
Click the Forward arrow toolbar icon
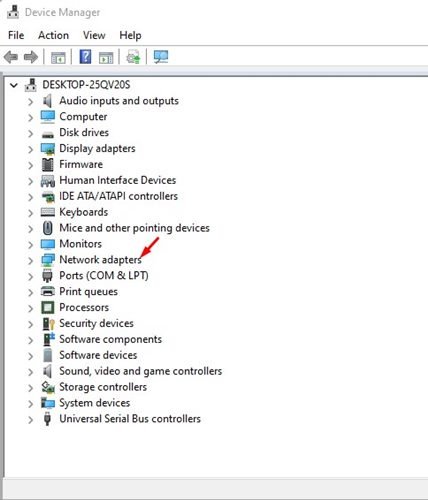tap(31, 57)
